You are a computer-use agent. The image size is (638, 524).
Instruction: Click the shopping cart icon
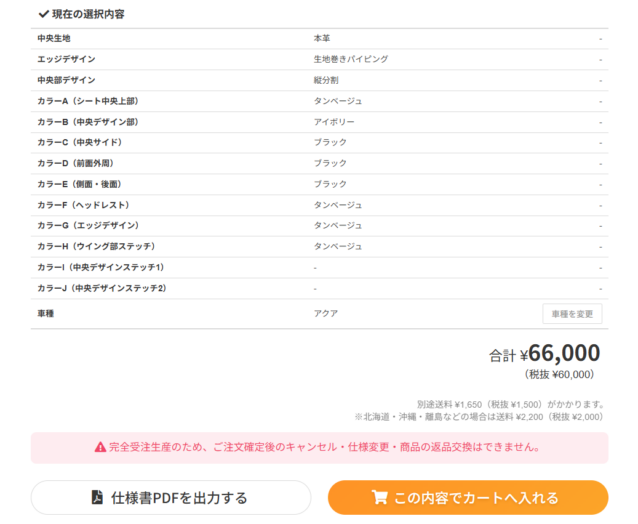click(379, 497)
